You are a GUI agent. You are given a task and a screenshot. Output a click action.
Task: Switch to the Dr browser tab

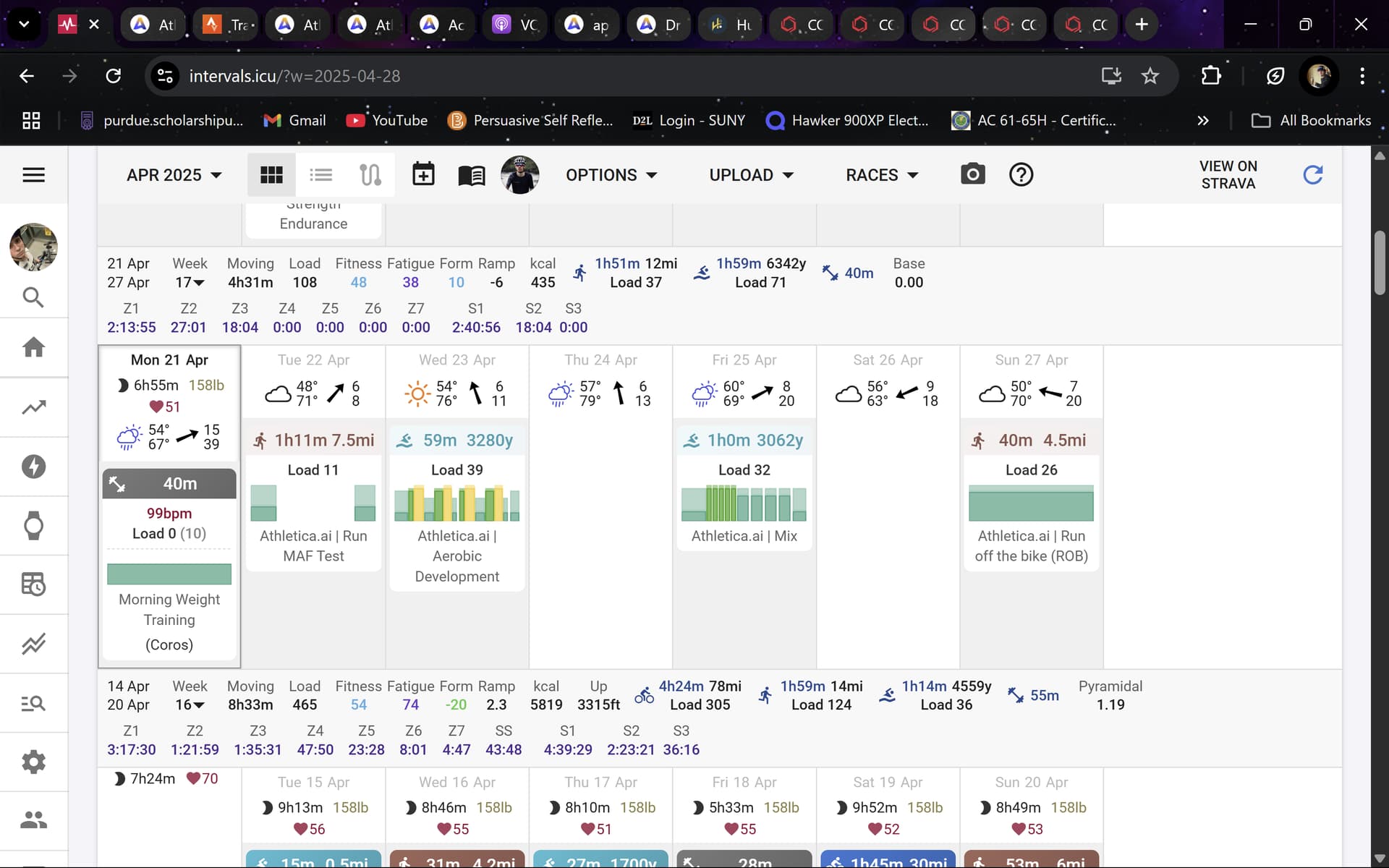658,25
